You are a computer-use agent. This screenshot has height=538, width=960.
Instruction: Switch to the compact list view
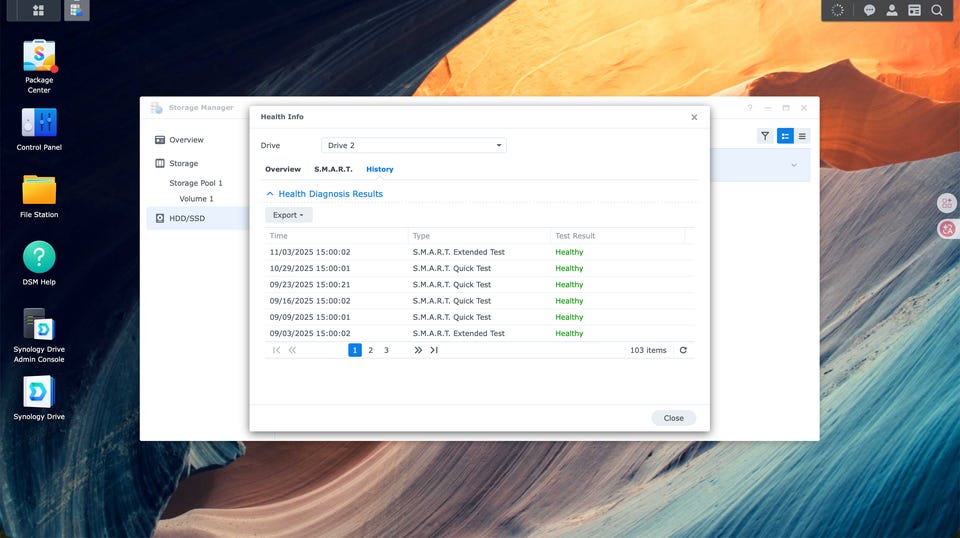click(x=802, y=136)
